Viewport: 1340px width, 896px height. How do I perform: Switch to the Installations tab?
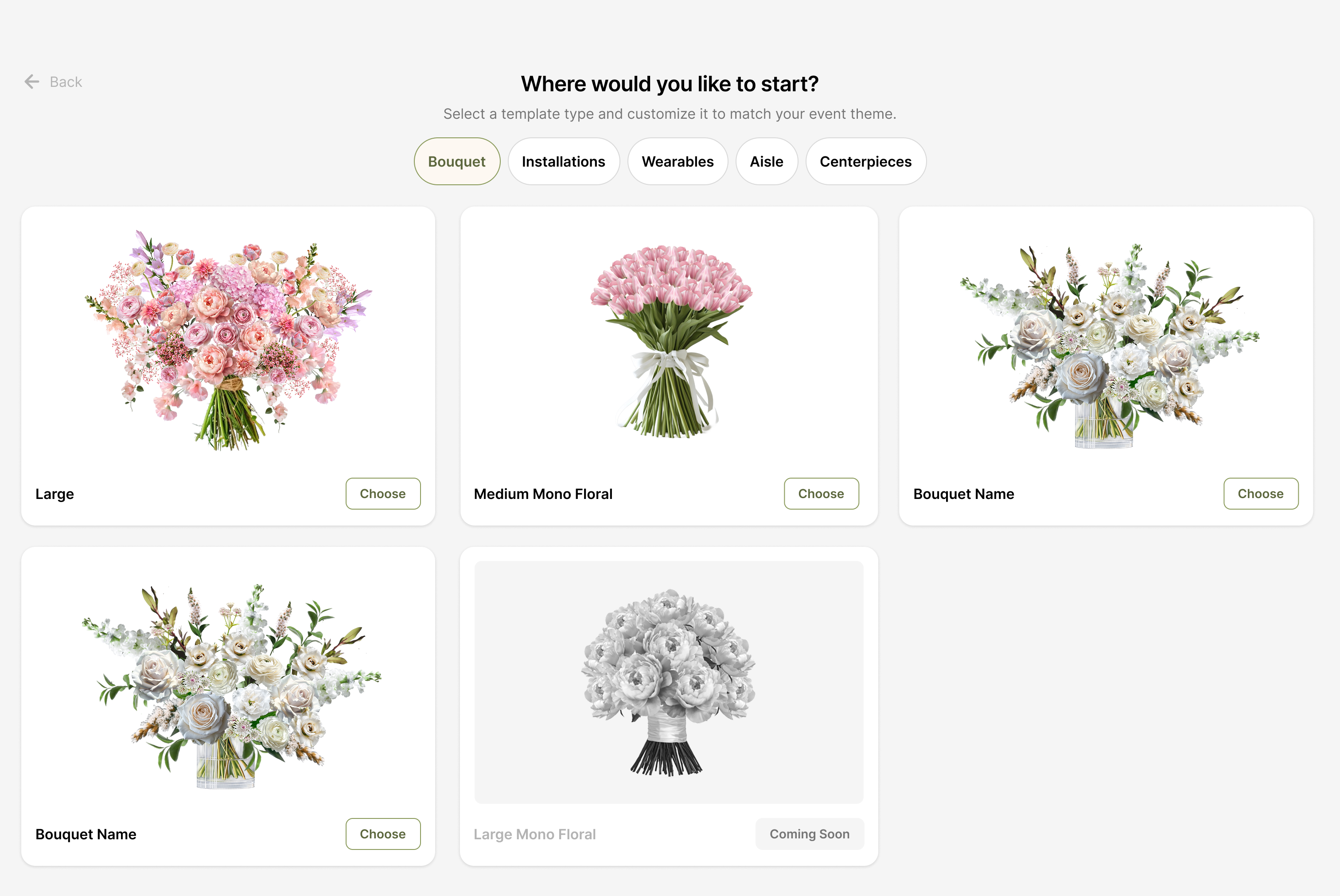tap(563, 161)
